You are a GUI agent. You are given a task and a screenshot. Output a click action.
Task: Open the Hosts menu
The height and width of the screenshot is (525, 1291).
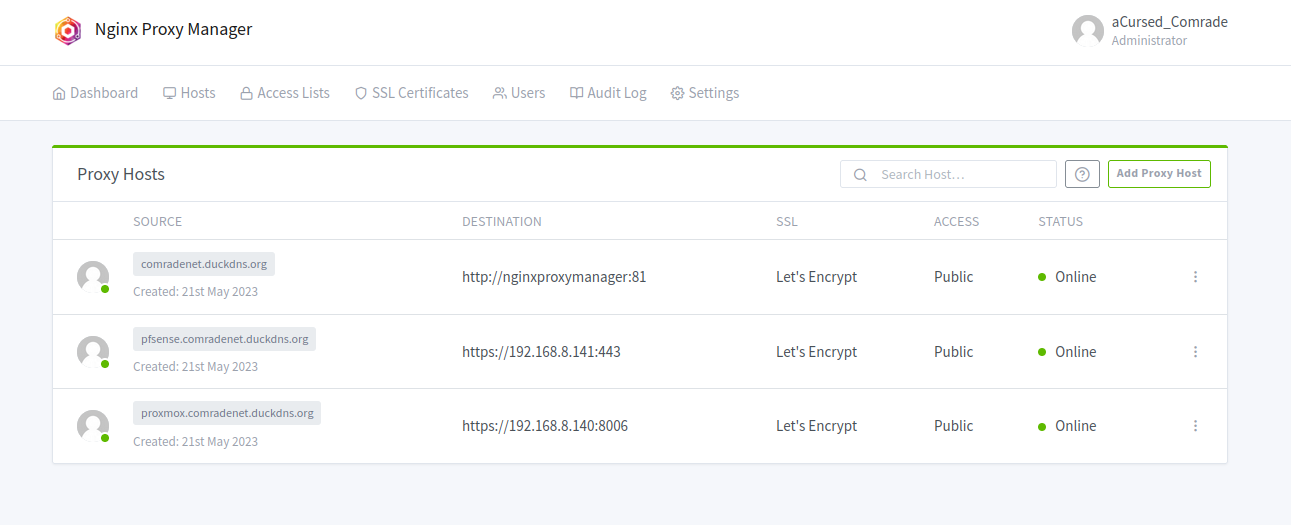[189, 93]
